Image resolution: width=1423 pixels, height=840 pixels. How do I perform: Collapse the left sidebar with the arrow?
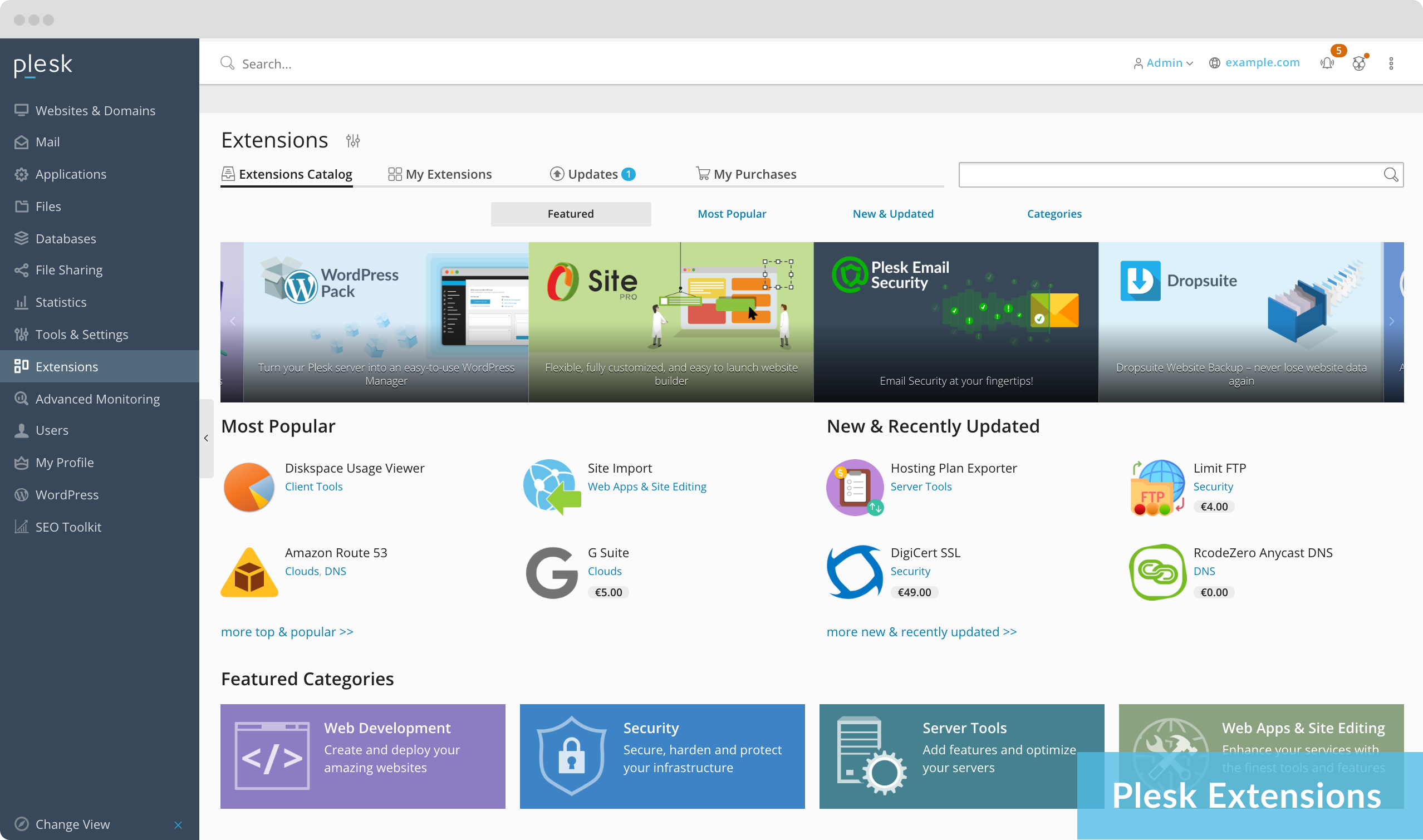(206, 438)
